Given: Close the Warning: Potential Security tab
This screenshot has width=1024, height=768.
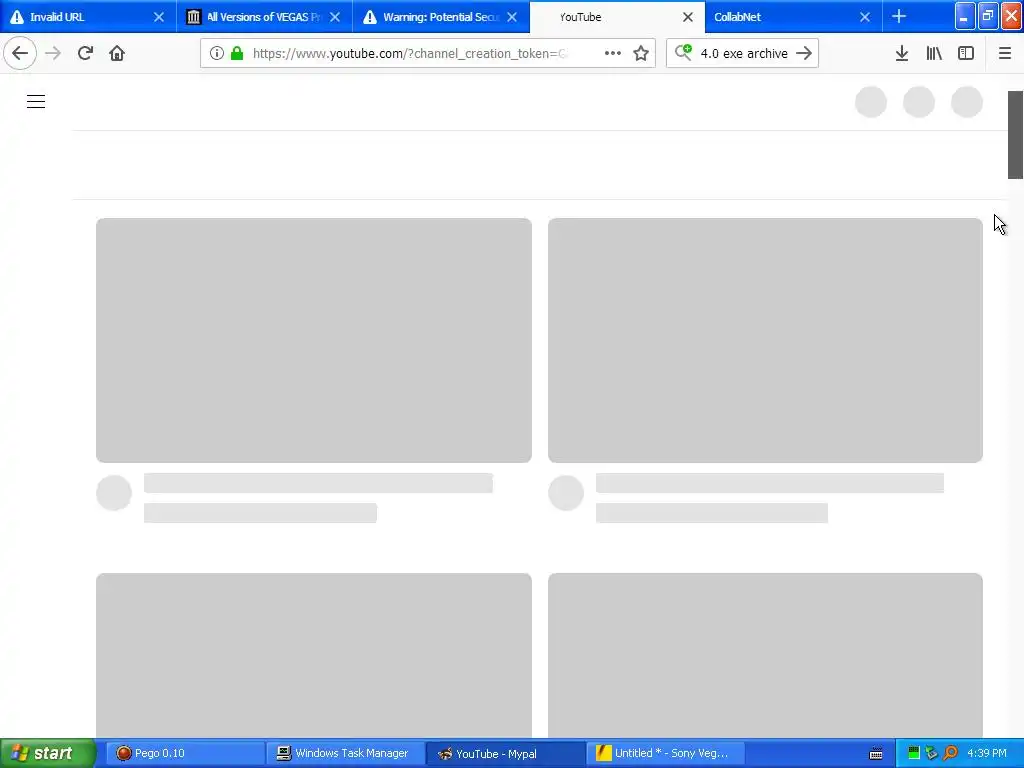Looking at the screenshot, I should [x=512, y=17].
